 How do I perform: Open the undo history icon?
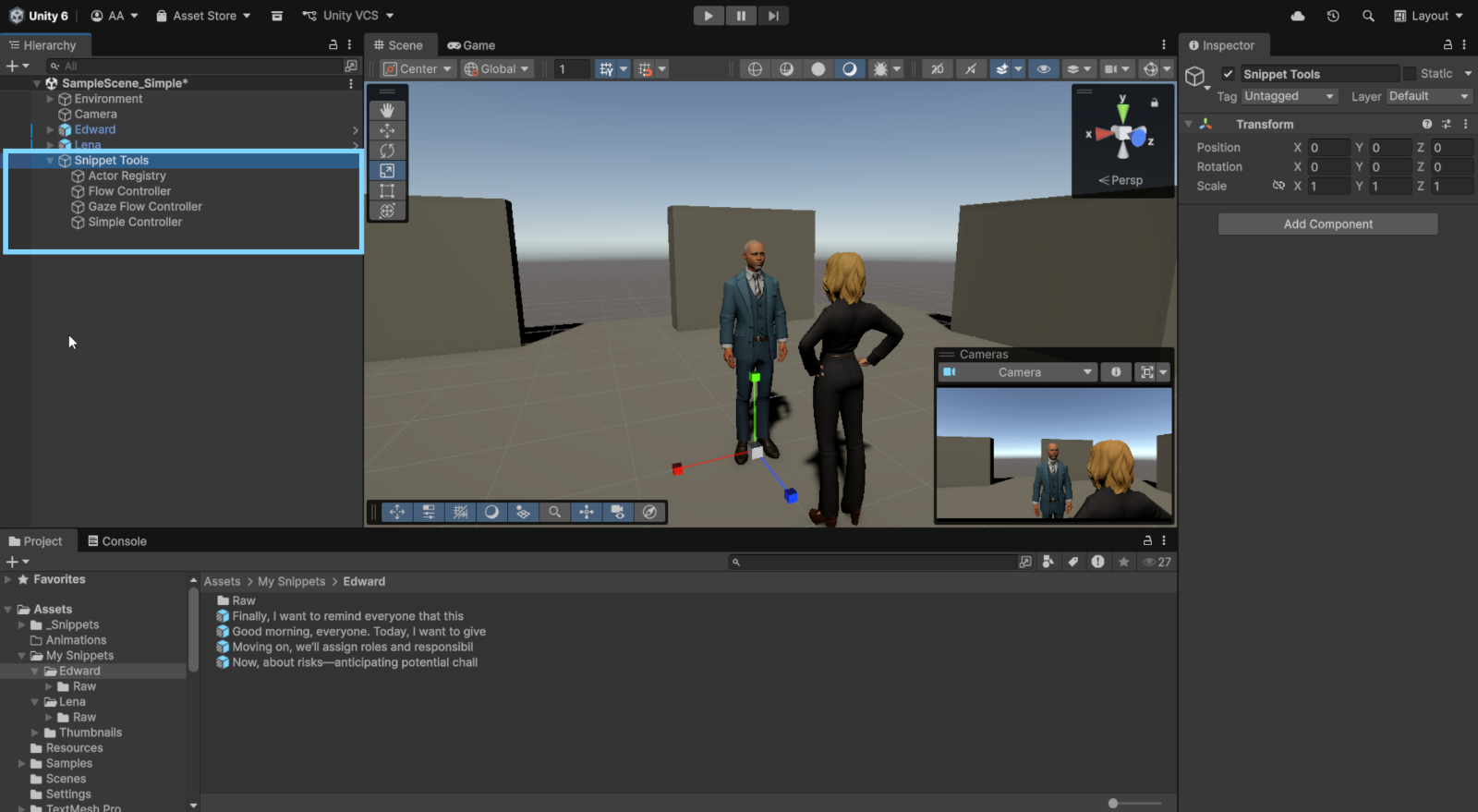pyautogui.click(x=1333, y=16)
